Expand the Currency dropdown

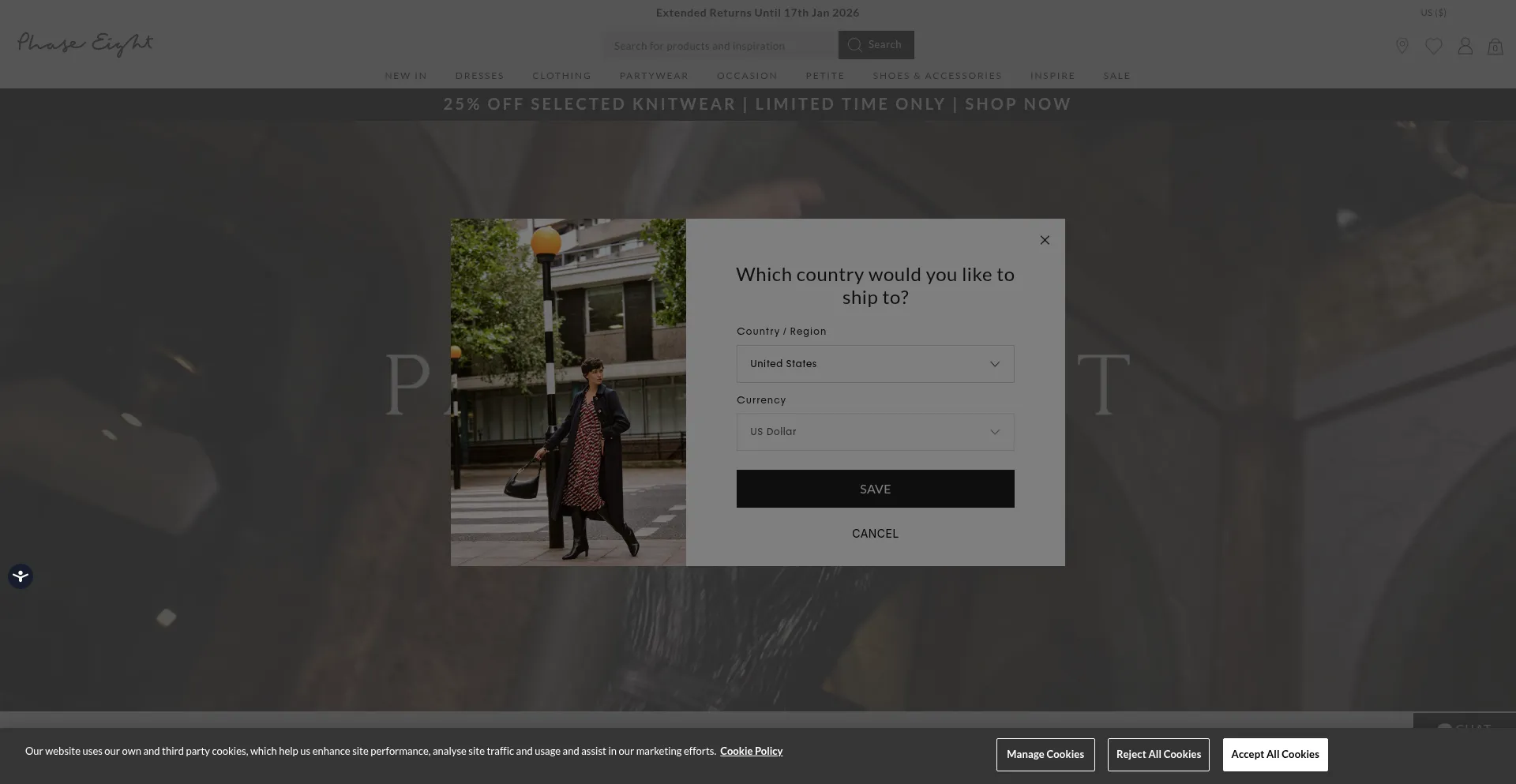tap(875, 432)
